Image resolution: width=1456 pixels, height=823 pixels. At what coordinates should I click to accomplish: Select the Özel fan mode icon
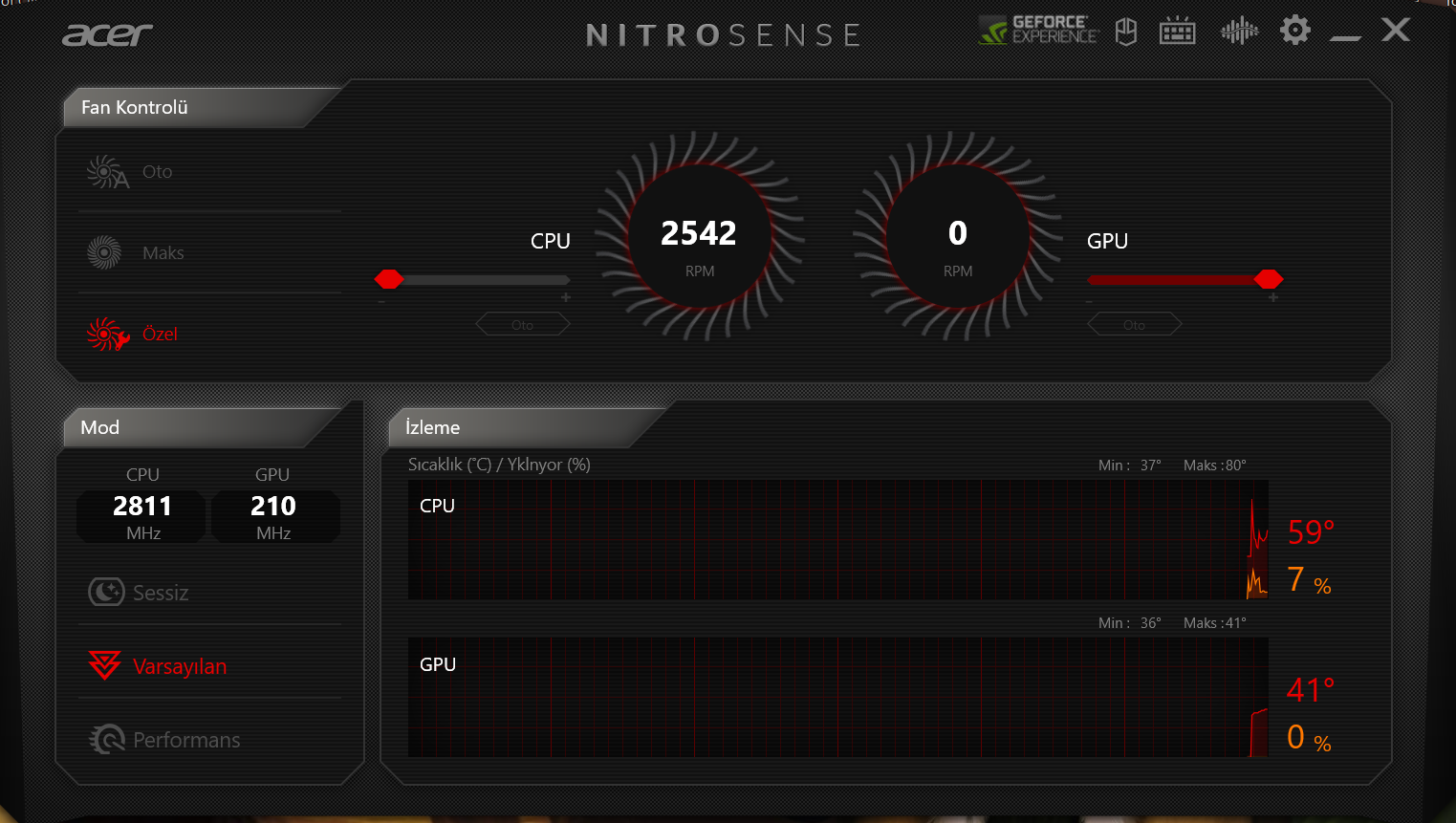click(x=107, y=334)
